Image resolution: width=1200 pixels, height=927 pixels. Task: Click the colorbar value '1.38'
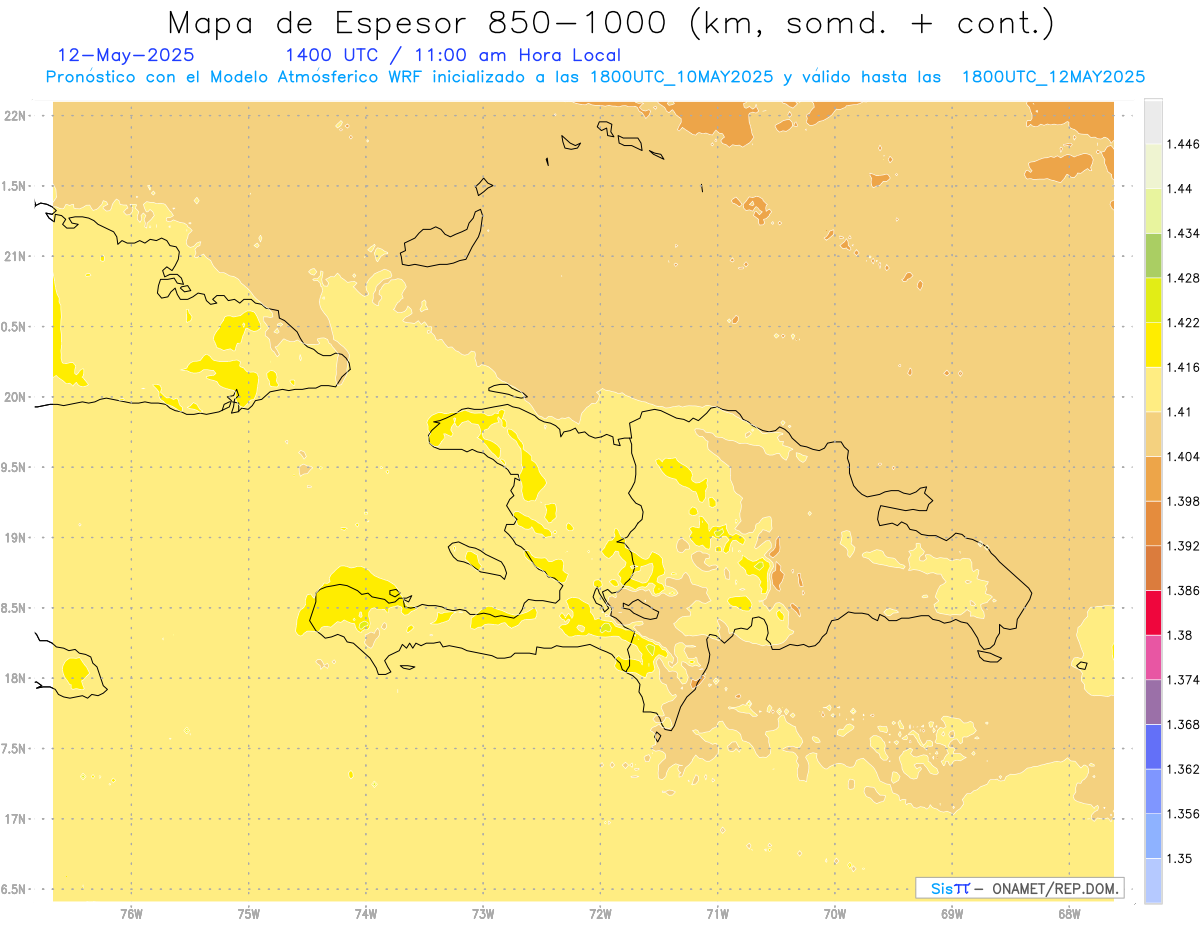1180,635
